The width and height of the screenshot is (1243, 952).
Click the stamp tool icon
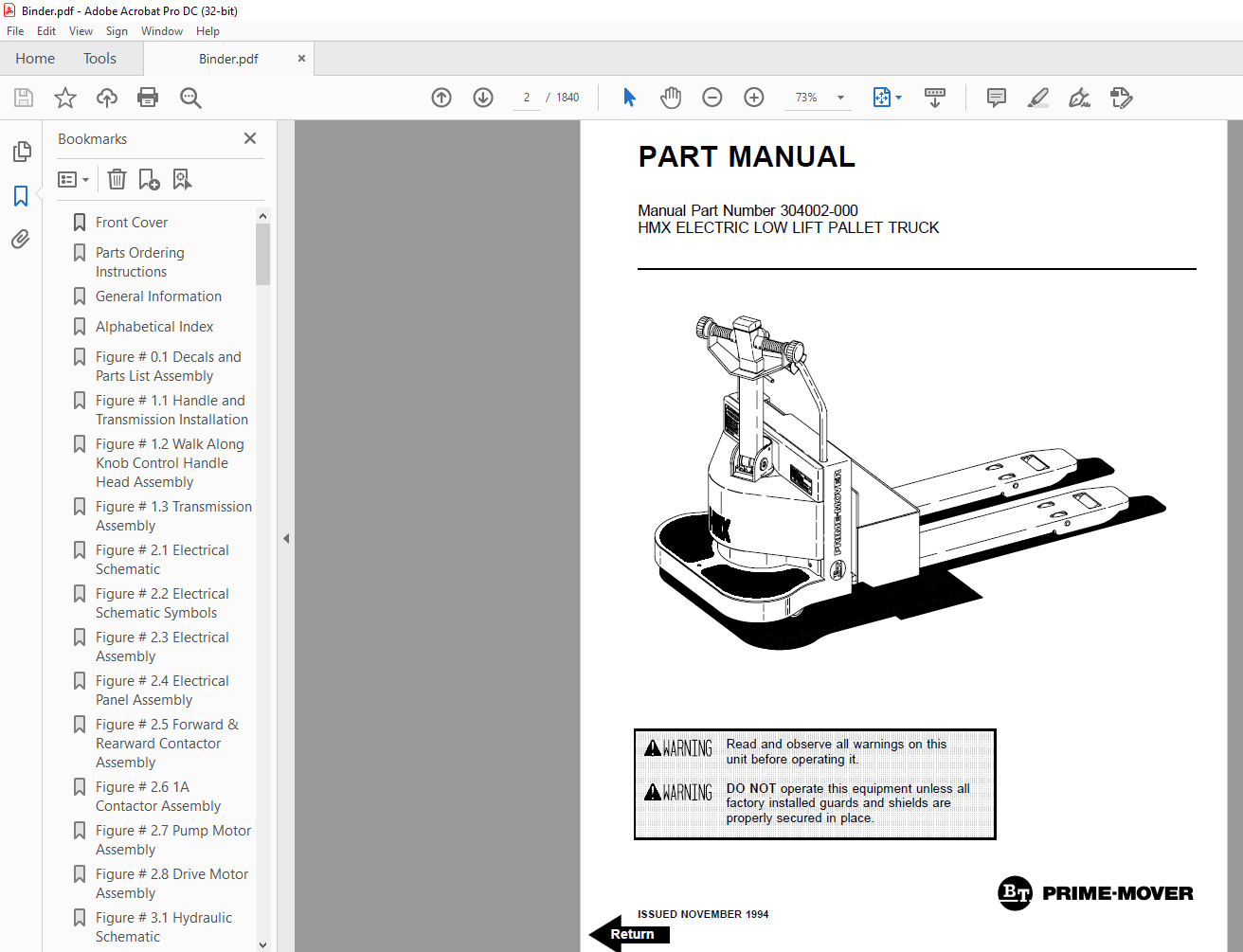[1121, 98]
